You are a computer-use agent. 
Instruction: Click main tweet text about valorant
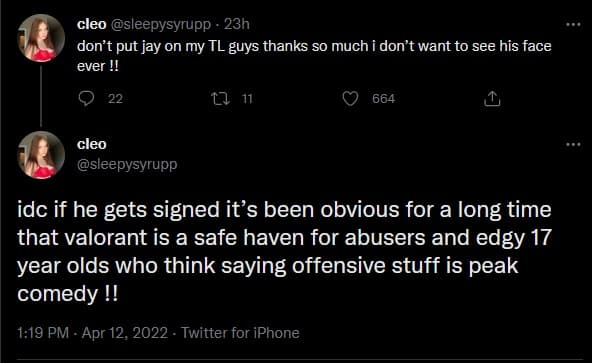(285, 252)
